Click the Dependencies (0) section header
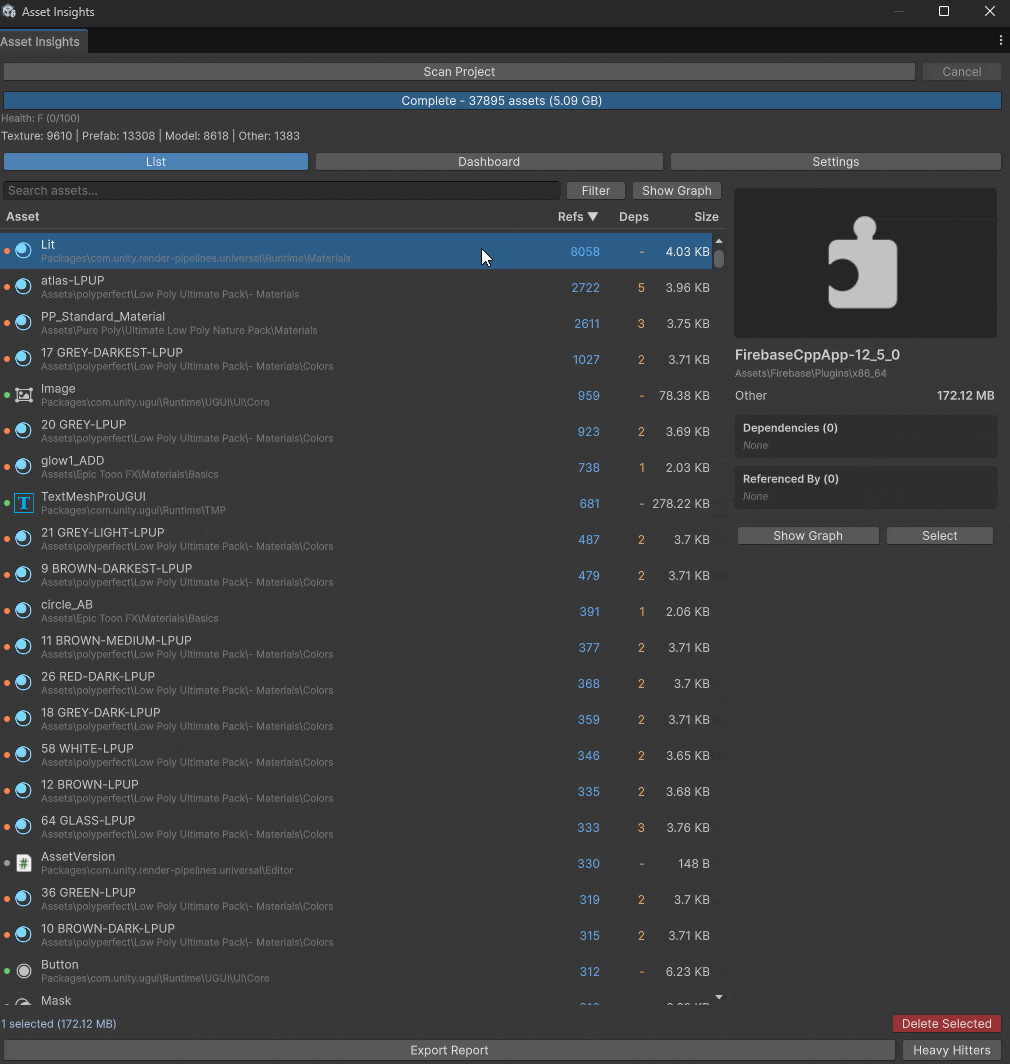The image size is (1010, 1064). tap(790, 428)
